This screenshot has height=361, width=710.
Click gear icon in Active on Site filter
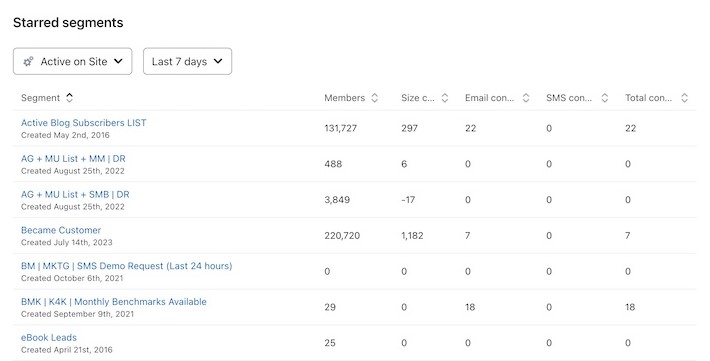pyautogui.click(x=28, y=61)
